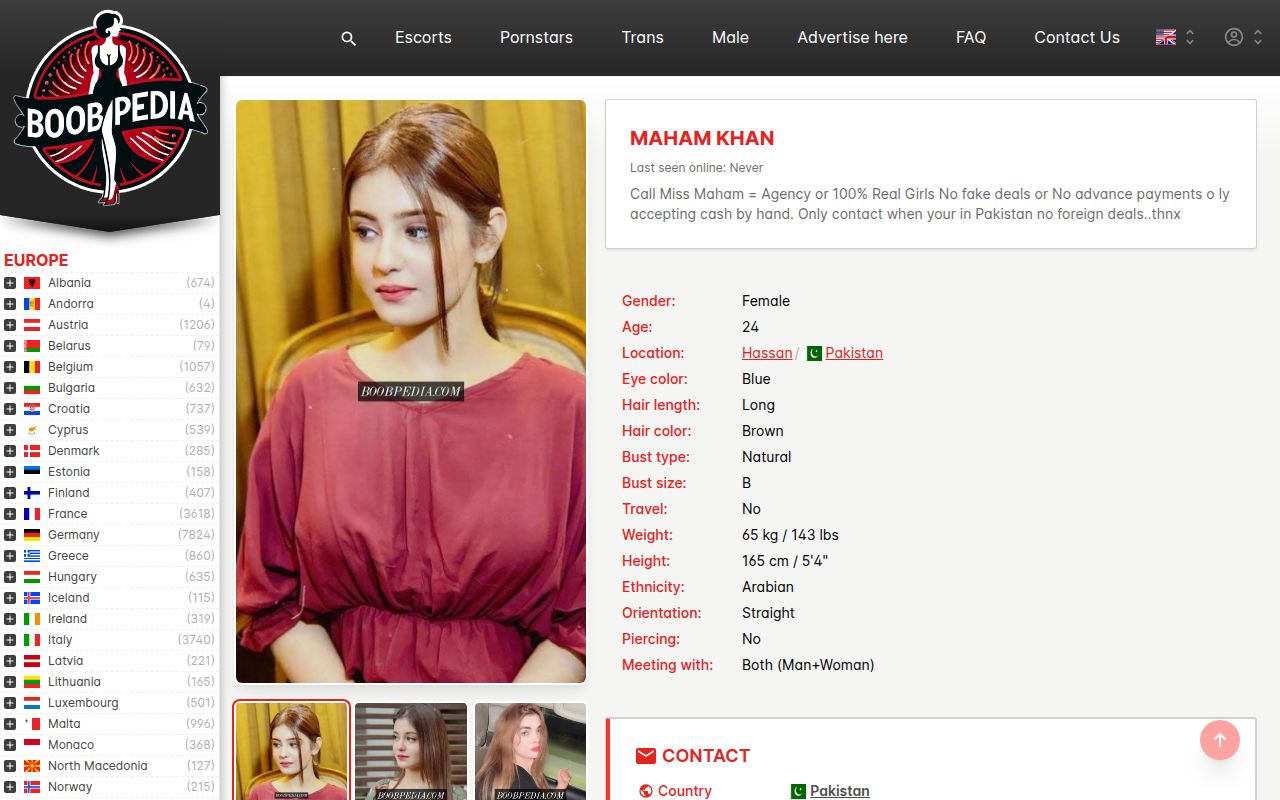Click the user account icon
1280x800 pixels.
coord(1234,37)
